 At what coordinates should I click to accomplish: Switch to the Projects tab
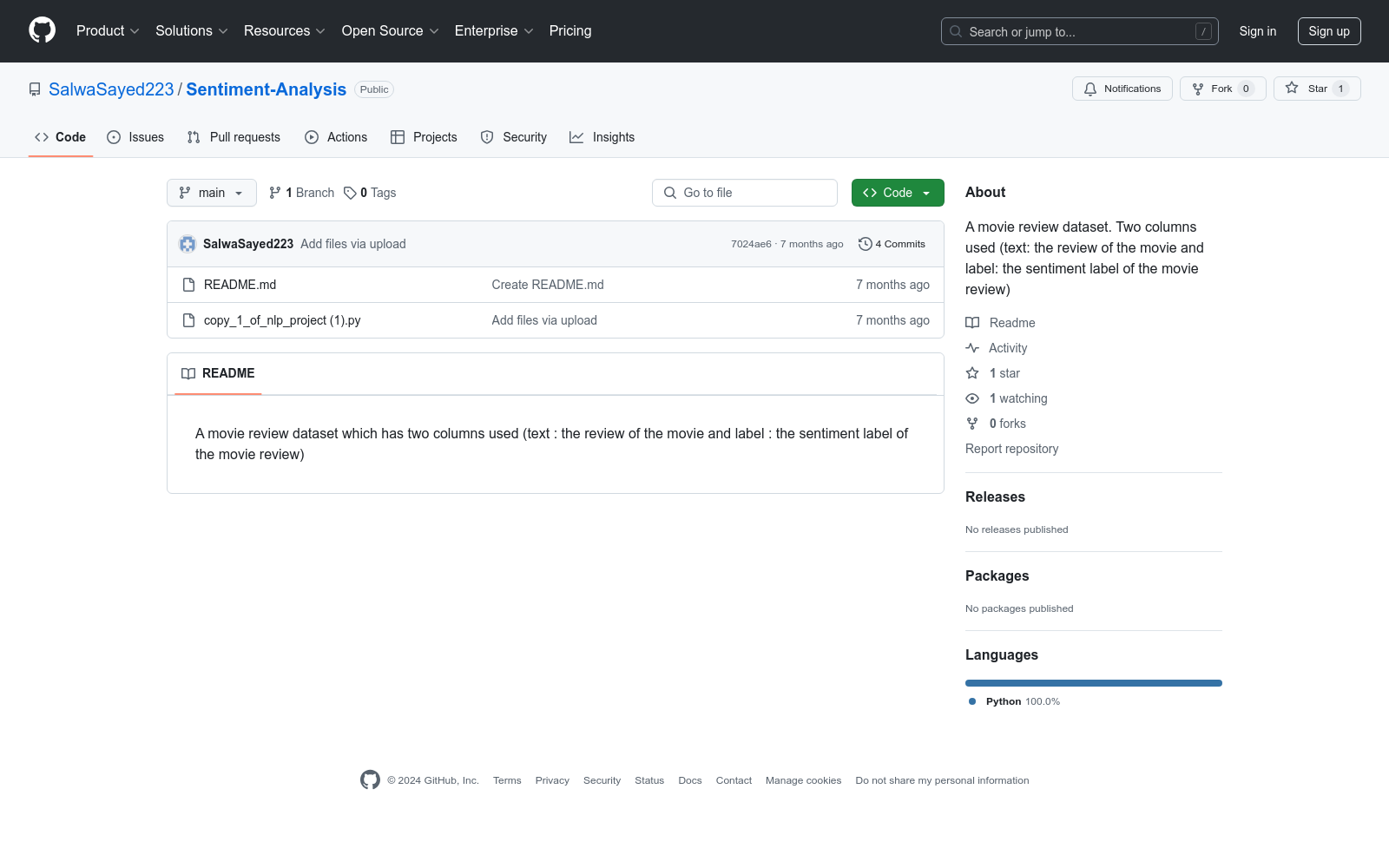pos(424,137)
